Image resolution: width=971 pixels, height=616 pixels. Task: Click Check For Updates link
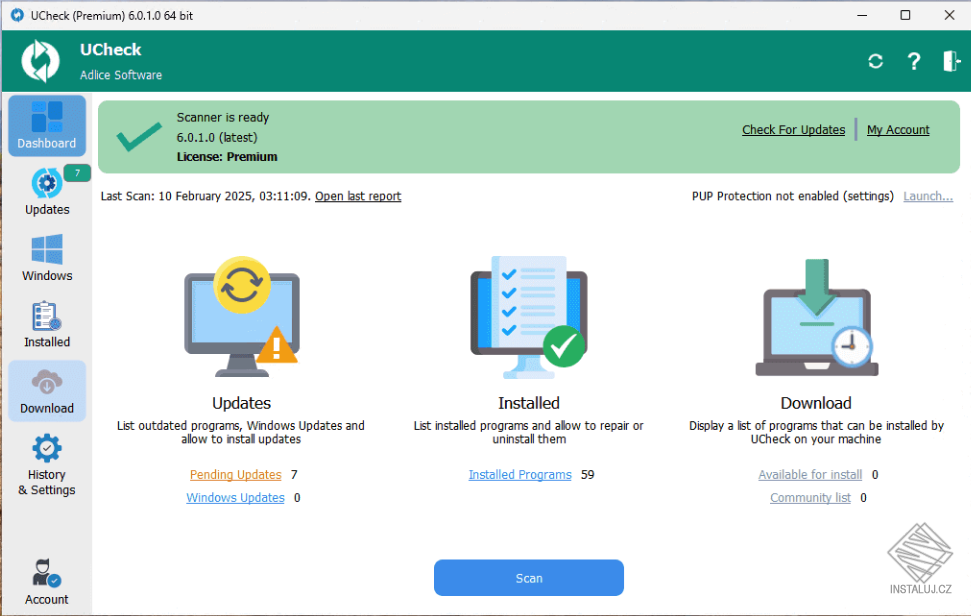point(793,129)
